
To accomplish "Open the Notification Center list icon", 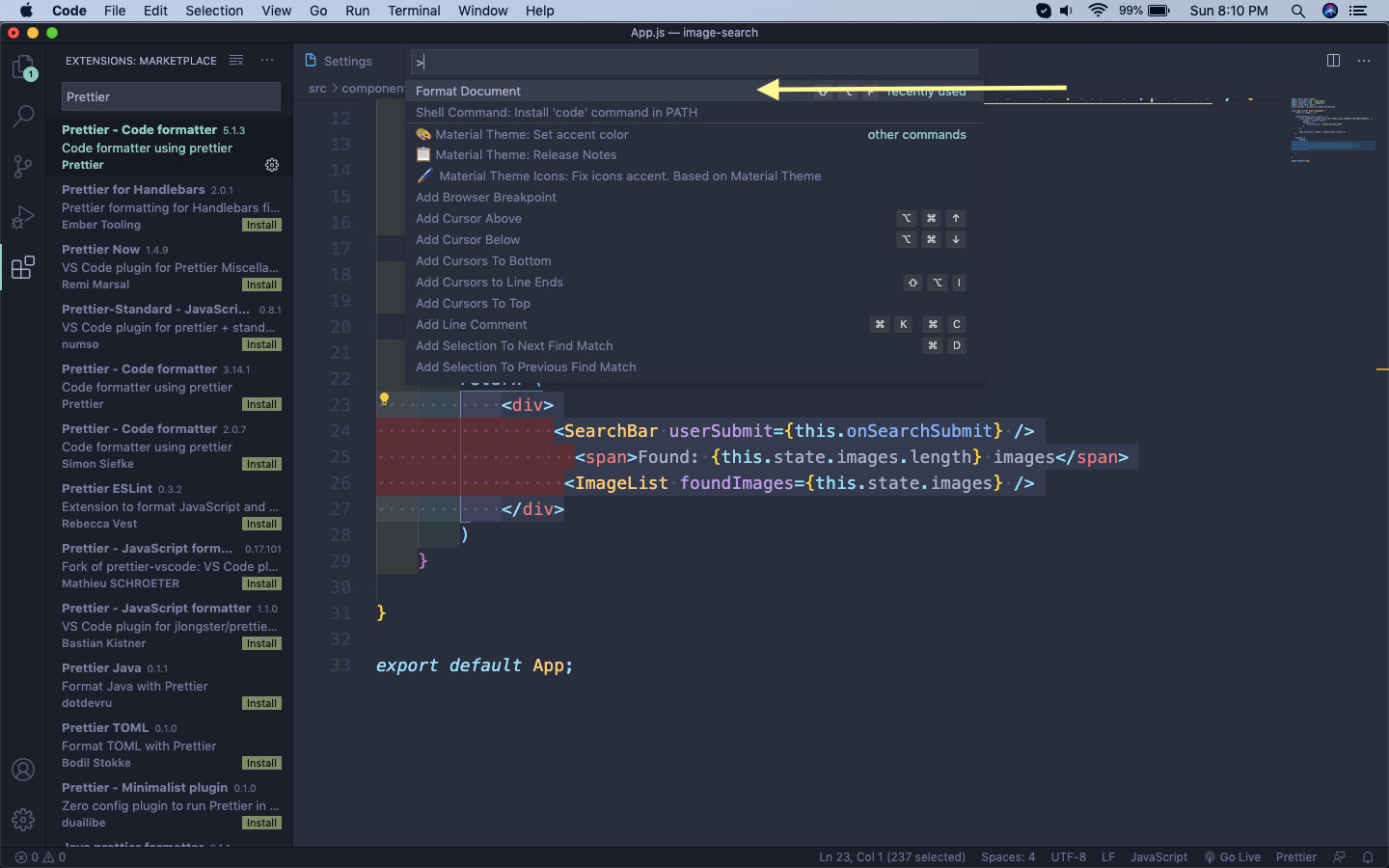I will 1358,11.
